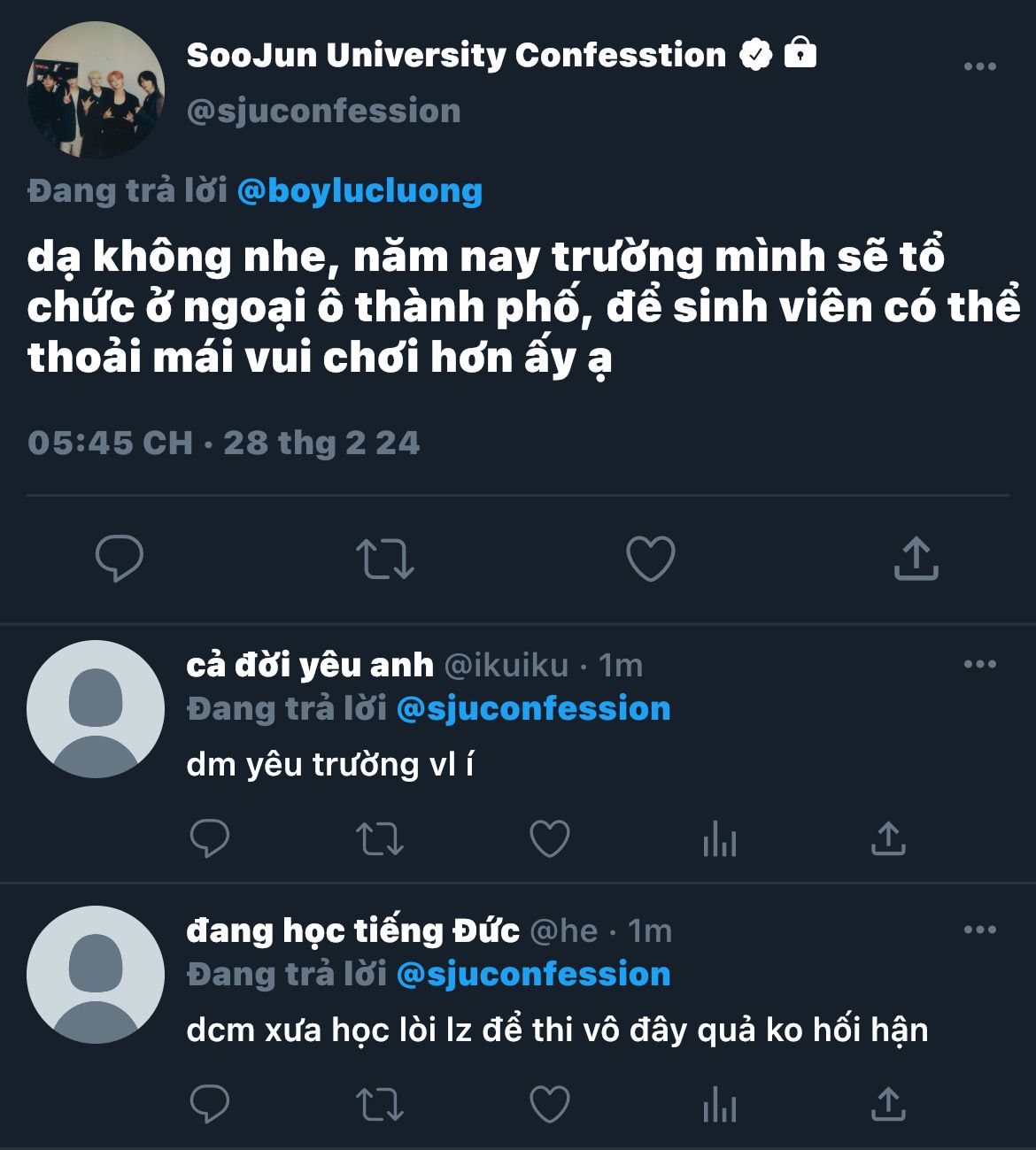Open the "cả đời yêu anh" avatar

96,709
